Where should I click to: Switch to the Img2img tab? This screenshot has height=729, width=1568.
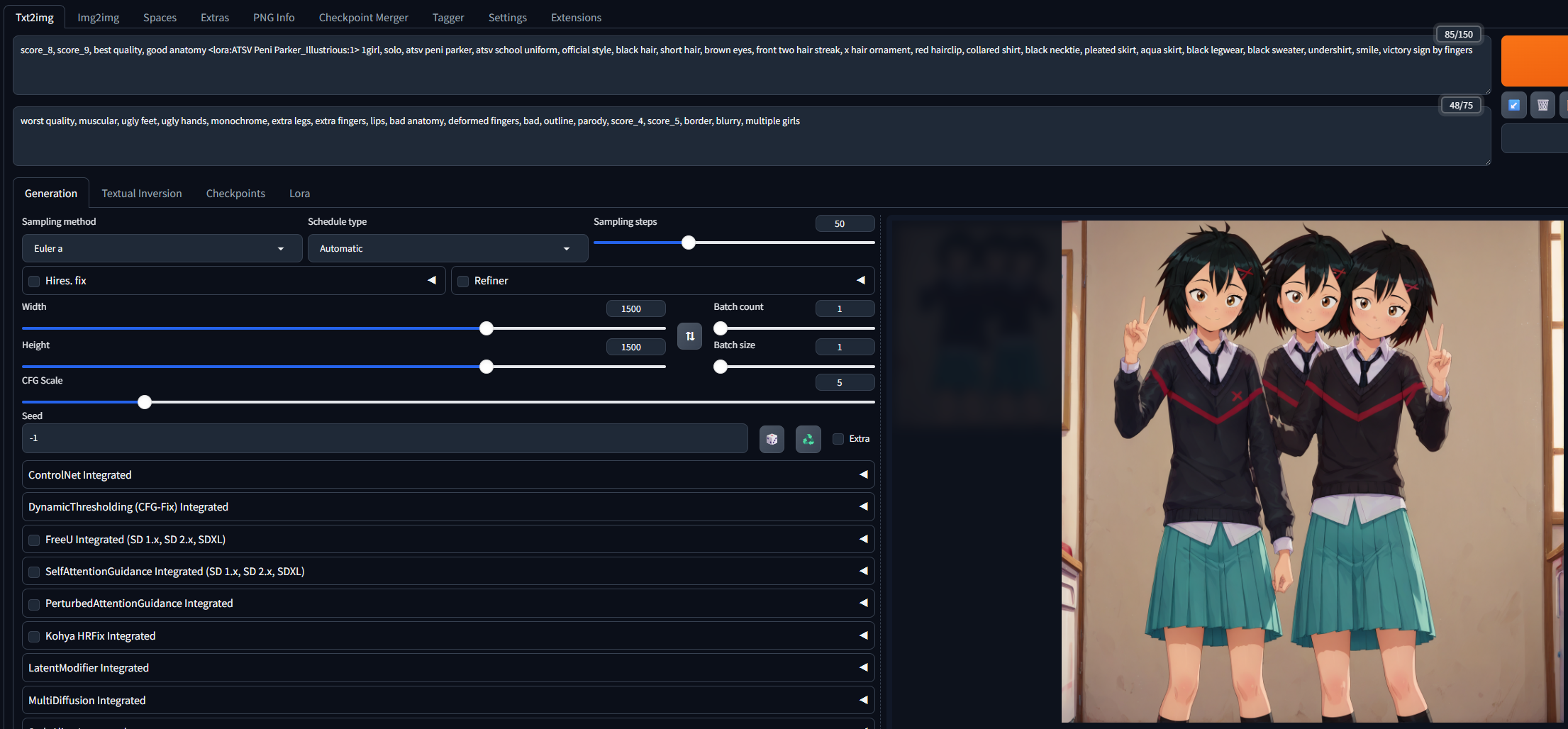[98, 17]
